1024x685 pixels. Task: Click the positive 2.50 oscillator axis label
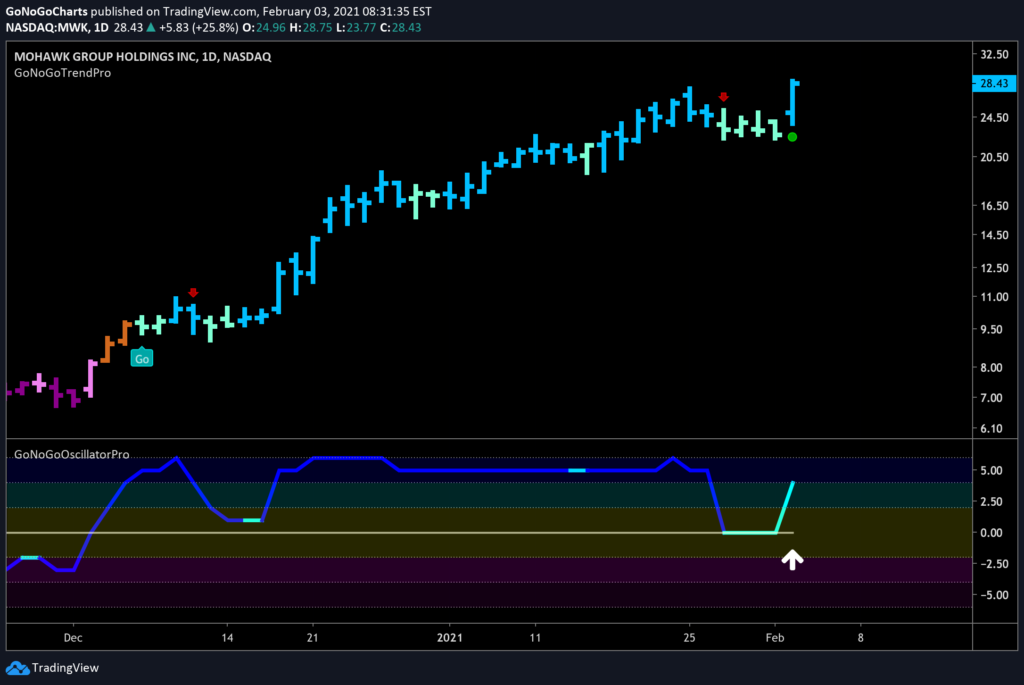[991, 502]
